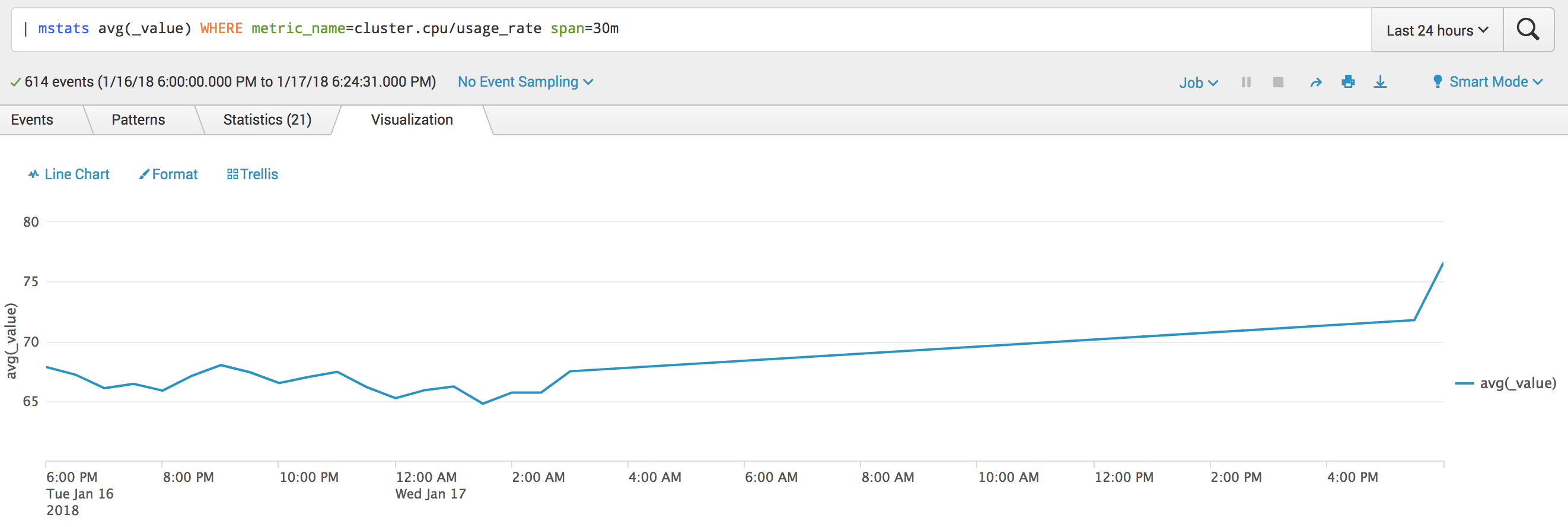This screenshot has height=527, width=1568.
Task: Open the Line Chart type selector
Action: coord(68,174)
